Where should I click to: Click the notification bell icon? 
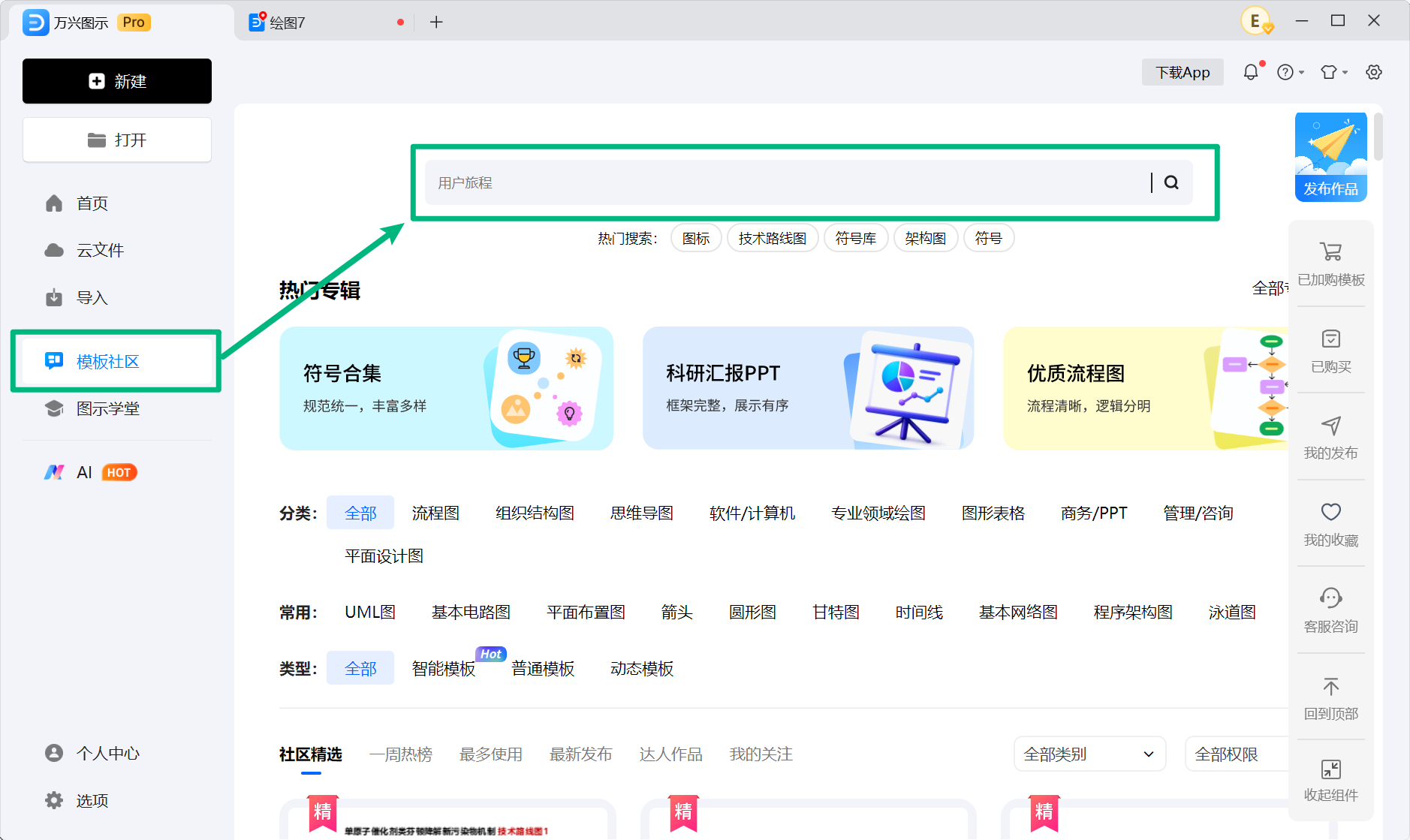point(1251,72)
